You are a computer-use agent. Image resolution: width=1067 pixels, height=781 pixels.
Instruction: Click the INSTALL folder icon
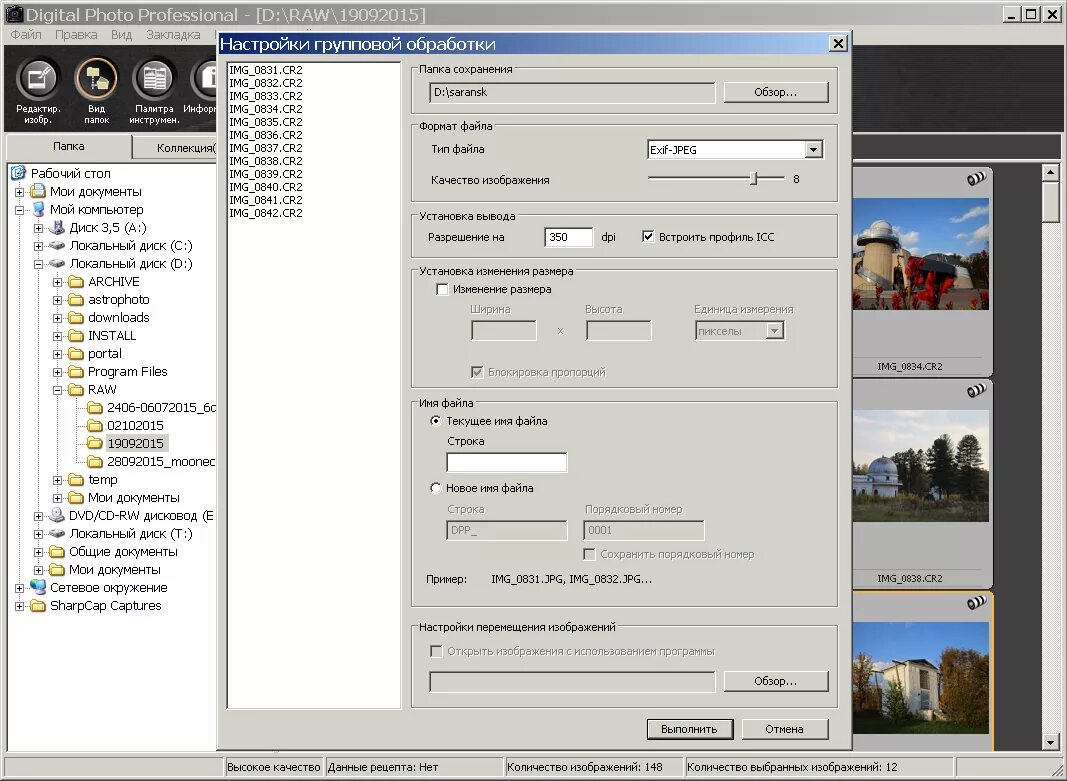pos(76,335)
